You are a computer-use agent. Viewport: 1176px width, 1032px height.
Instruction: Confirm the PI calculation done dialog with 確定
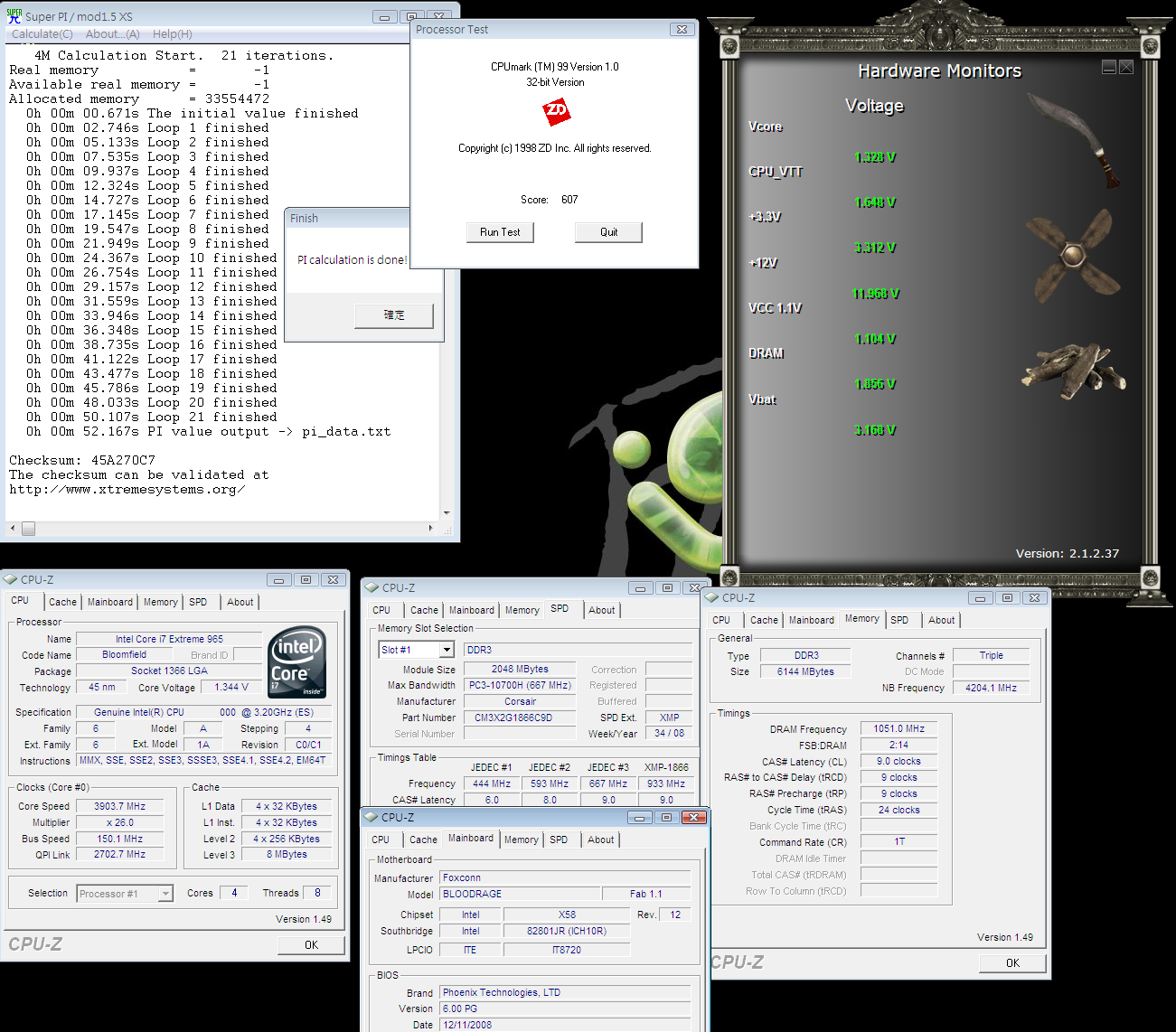pyautogui.click(x=394, y=315)
